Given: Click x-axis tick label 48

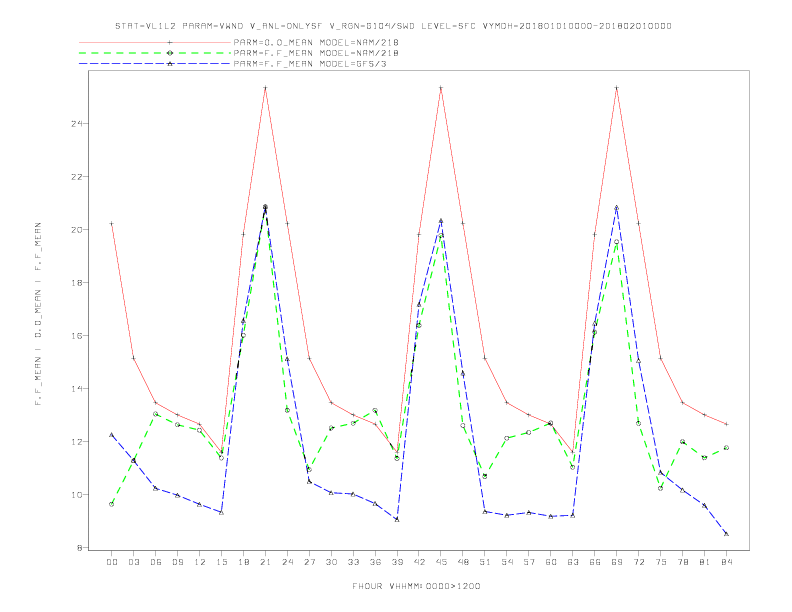Looking at the screenshot, I should pyautogui.click(x=463, y=562).
